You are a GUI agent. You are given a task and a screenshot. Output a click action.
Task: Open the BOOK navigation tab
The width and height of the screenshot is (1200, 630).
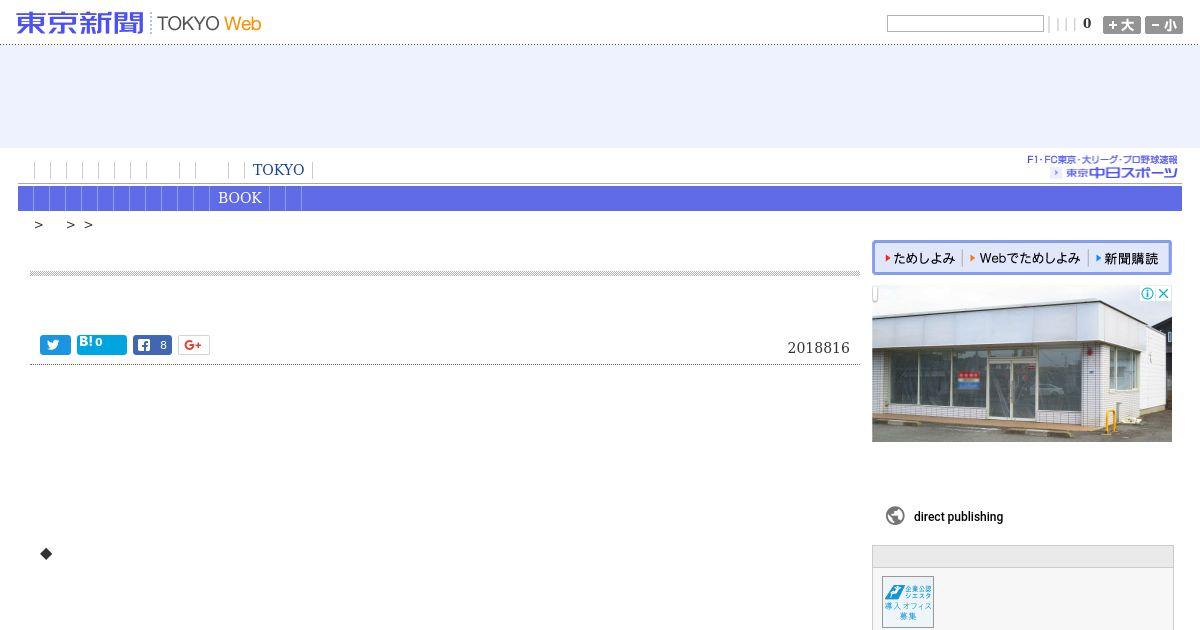[x=240, y=198]
